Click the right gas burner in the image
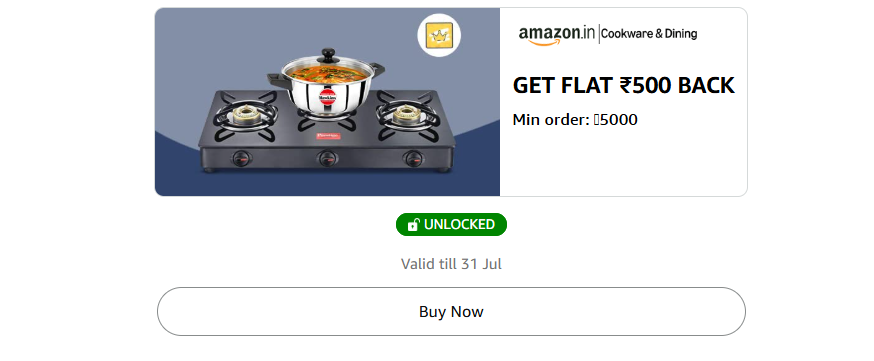 pyautogui.click(x=407, y=116)
